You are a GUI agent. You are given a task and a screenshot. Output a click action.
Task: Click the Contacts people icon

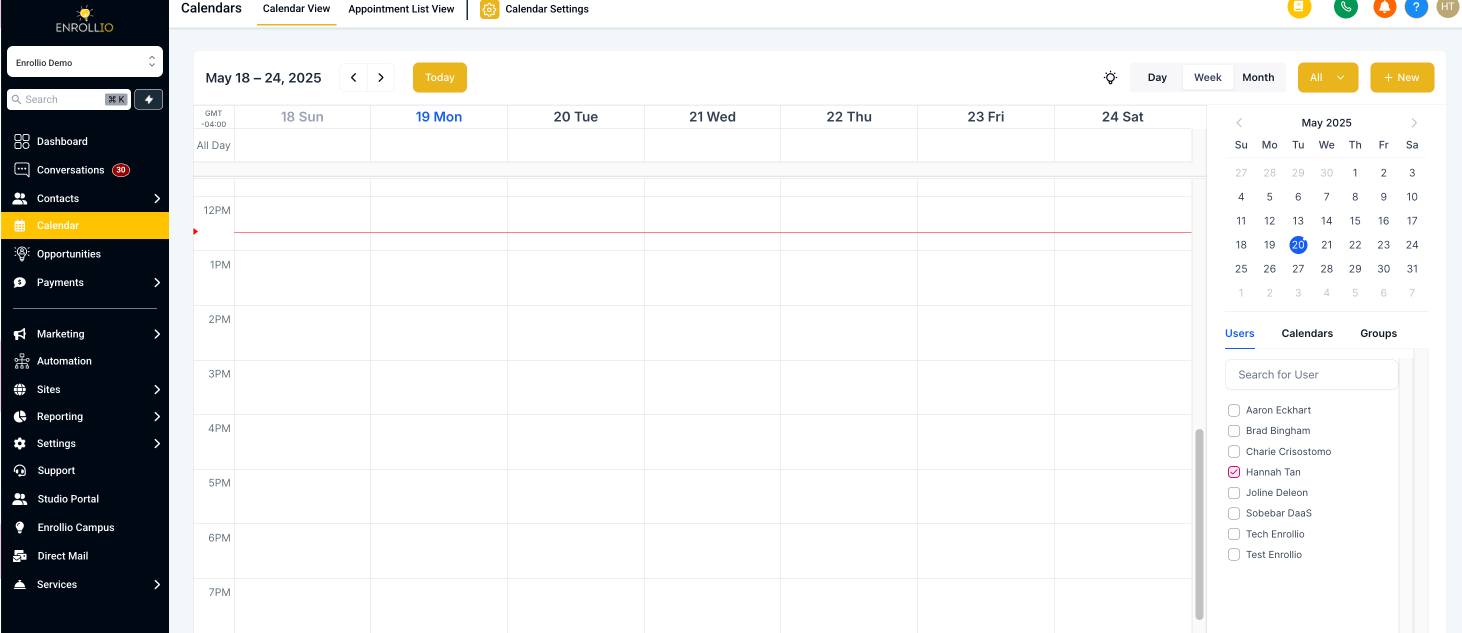coord(21,198)
